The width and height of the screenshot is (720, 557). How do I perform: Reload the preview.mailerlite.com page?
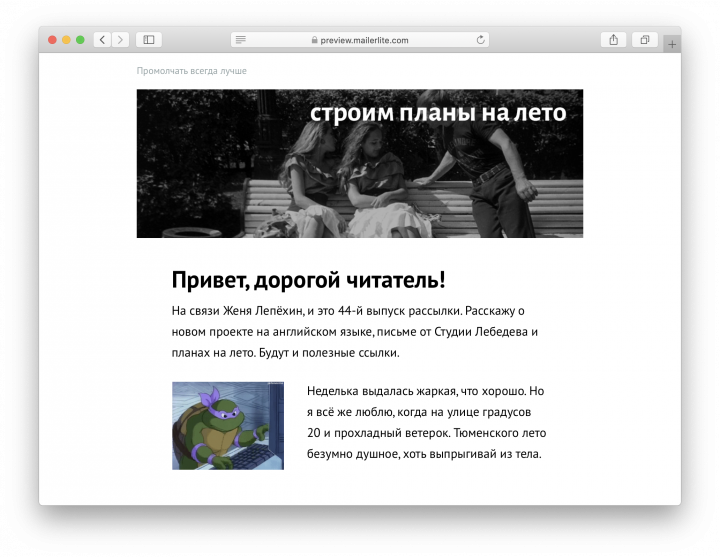pos(481,40)
